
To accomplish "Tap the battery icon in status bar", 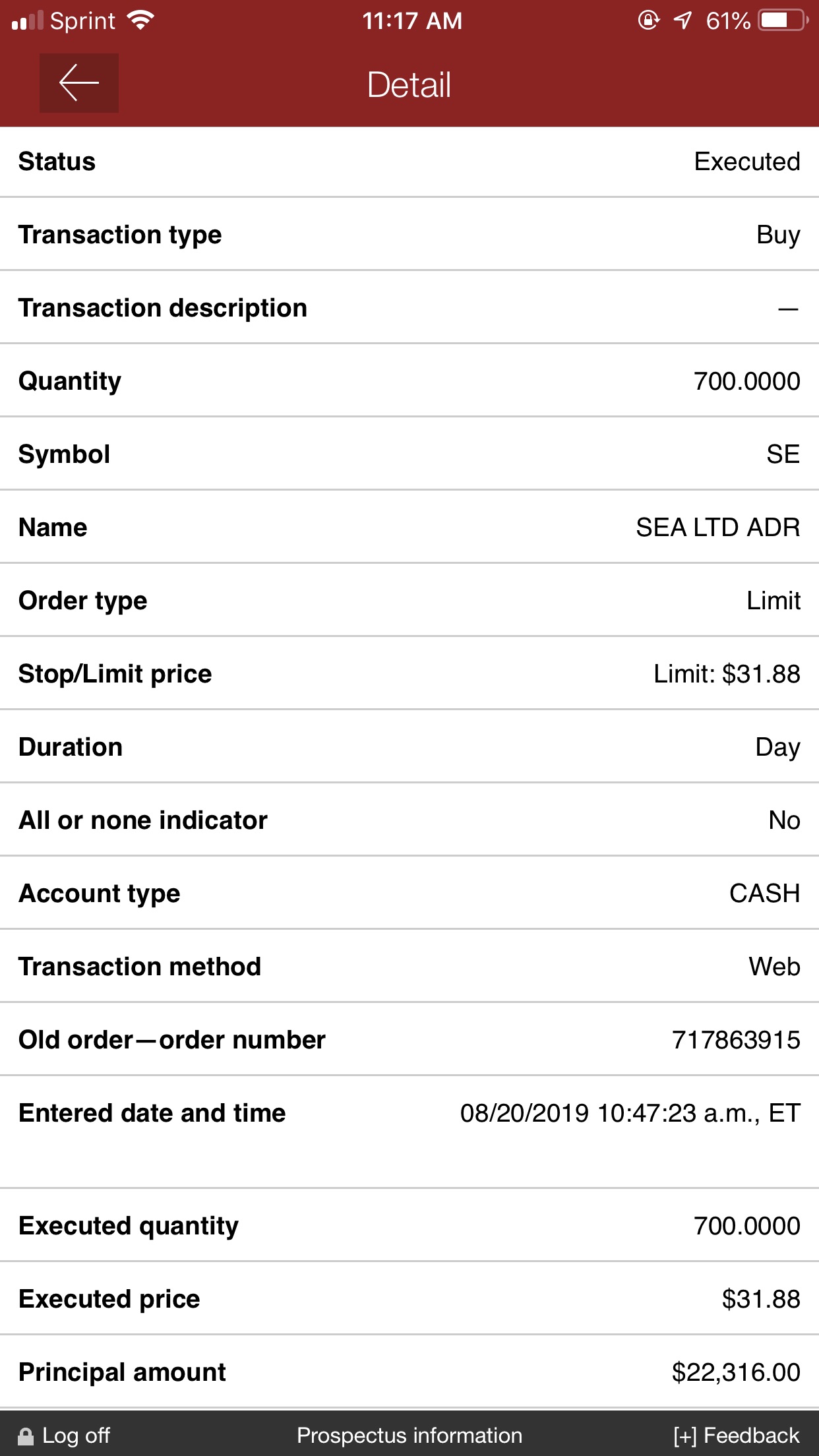I will tap(784, 20).
